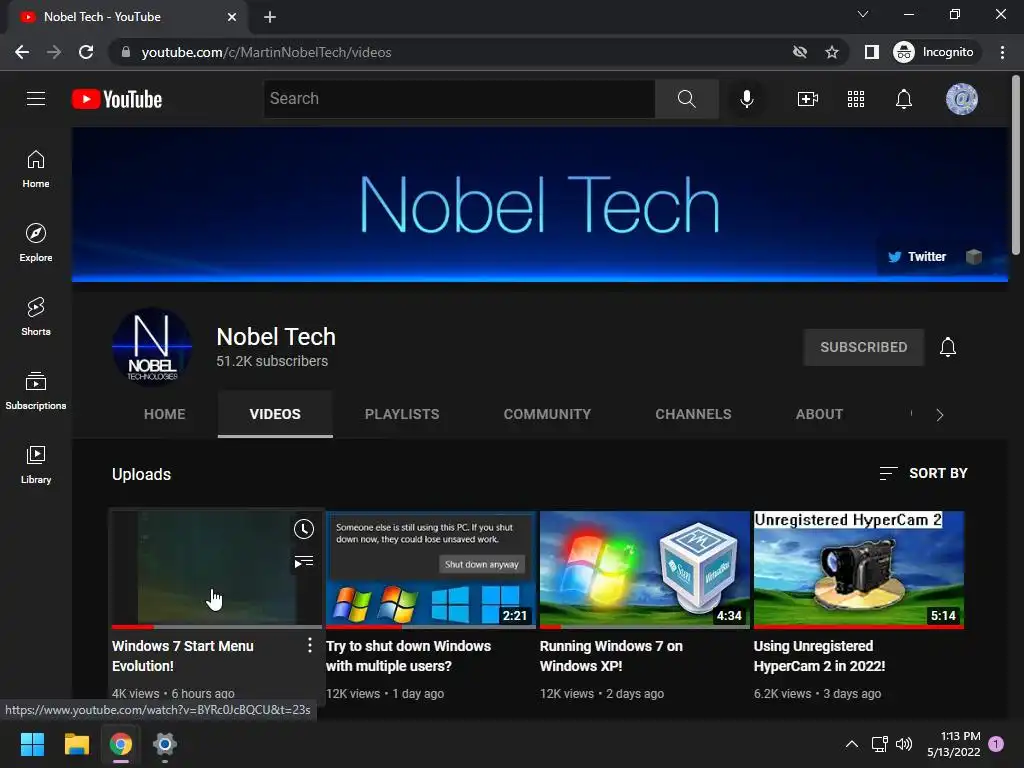Go back with browser back arrow

point(22,52)
